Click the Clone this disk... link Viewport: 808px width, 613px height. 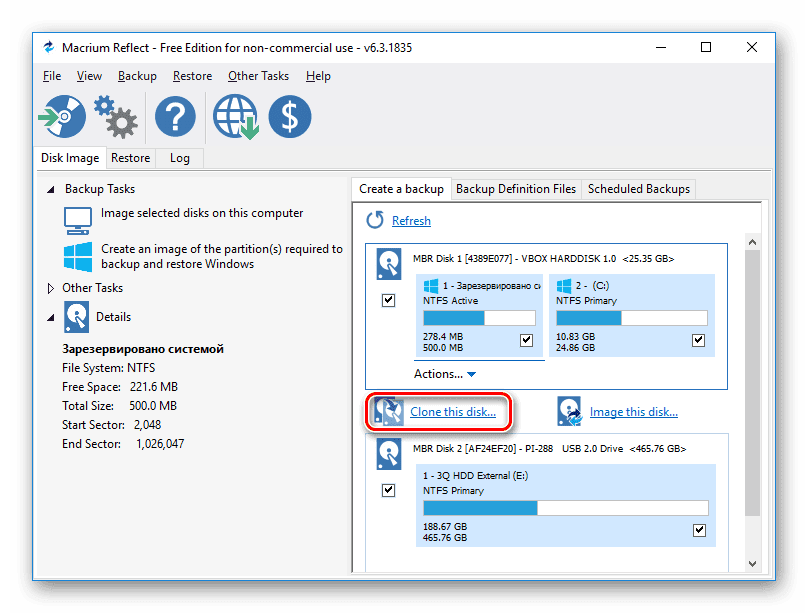click(453, 412)
